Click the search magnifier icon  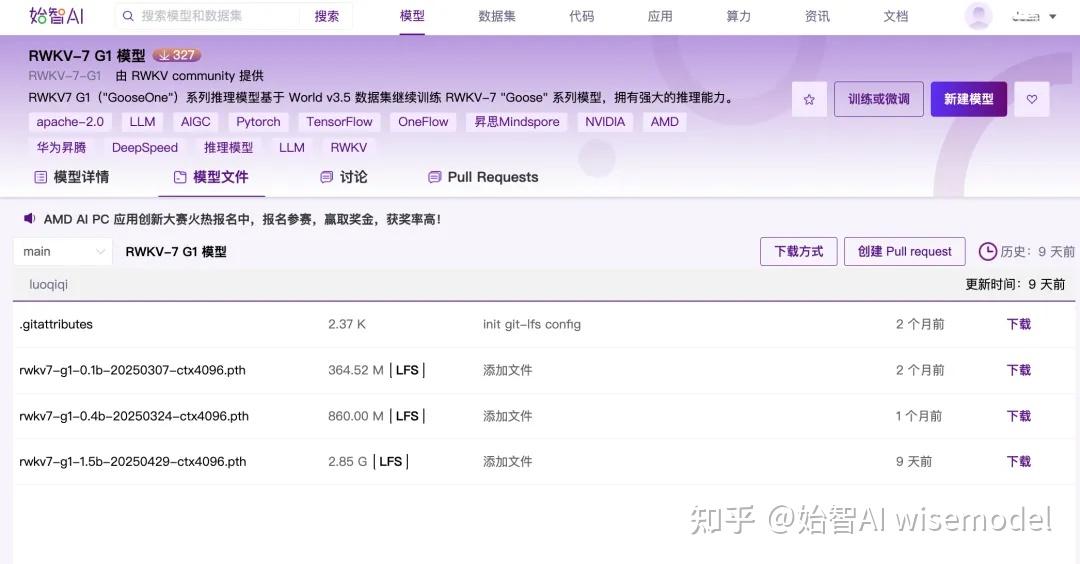[128, 16]
